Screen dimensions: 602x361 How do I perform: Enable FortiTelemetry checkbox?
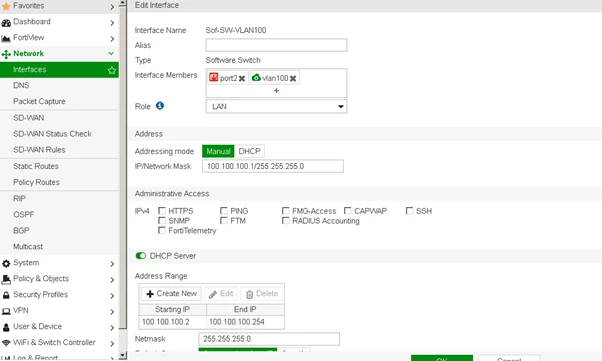click(162, 230)
